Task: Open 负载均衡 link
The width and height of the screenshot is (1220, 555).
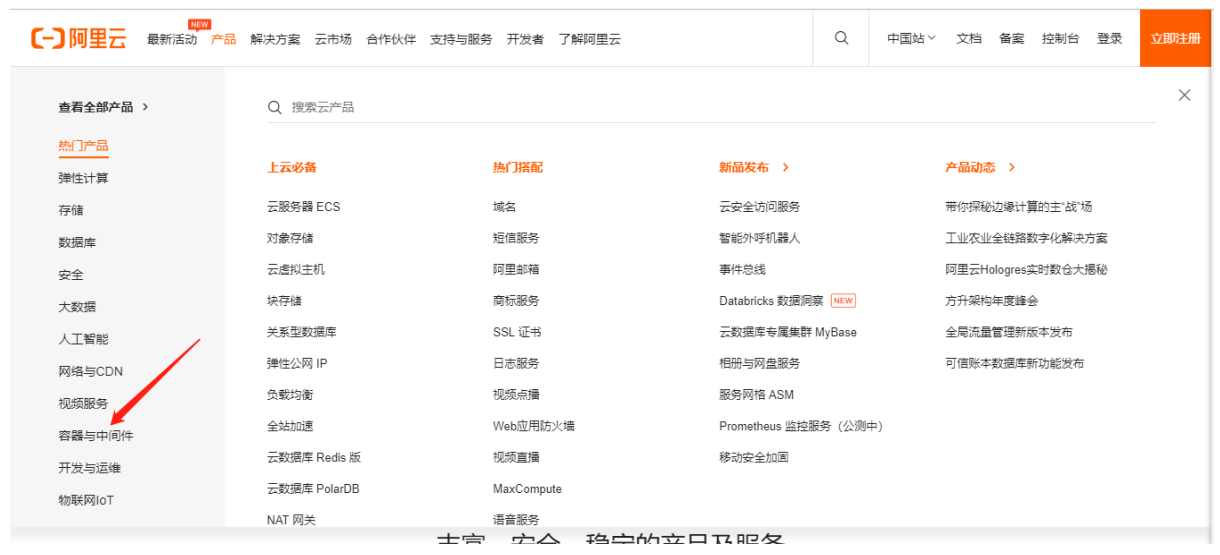Action: click(290, 395)
